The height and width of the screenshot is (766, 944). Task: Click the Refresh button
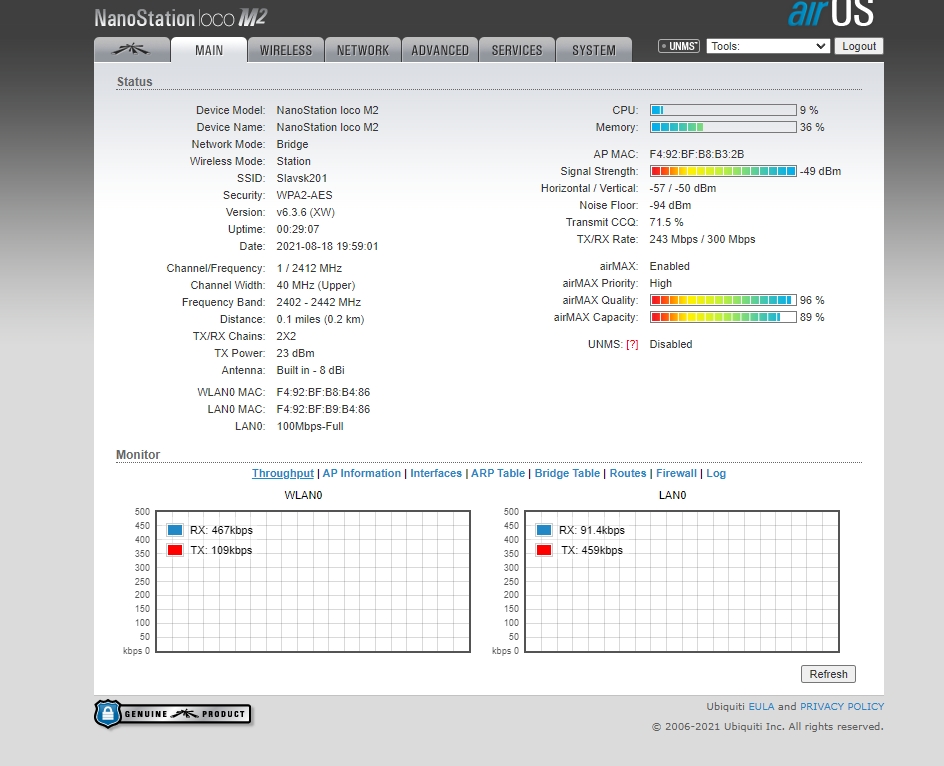(x=828, y=674)
